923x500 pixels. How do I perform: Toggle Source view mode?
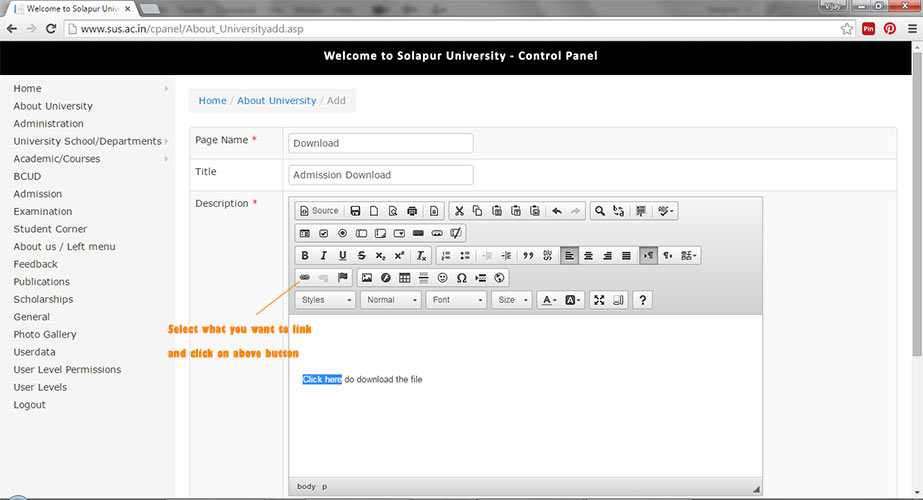tap(319, 211)
